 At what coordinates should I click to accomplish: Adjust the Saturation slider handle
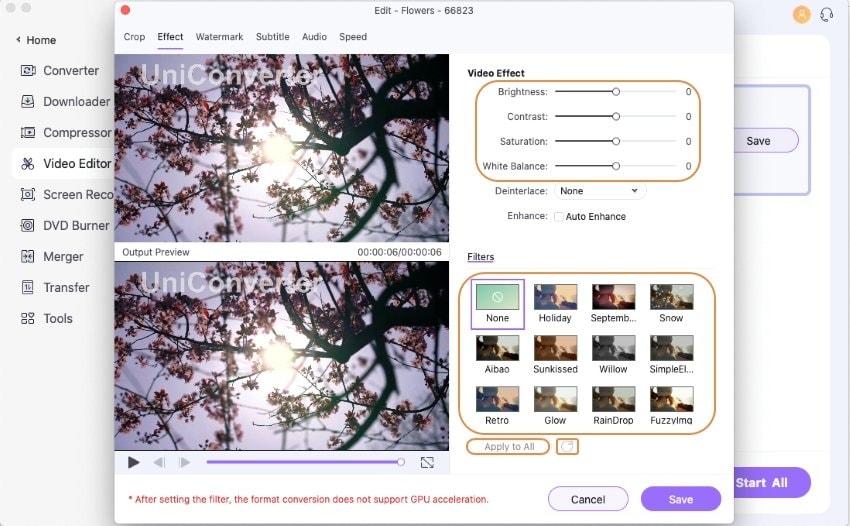coord(616,142)
